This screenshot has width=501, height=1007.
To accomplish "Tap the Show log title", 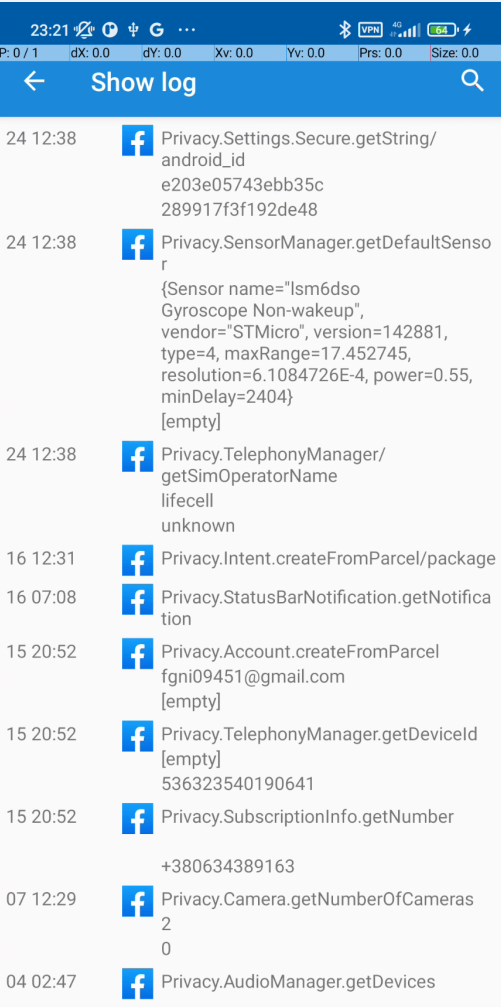I will pos(143,82).
